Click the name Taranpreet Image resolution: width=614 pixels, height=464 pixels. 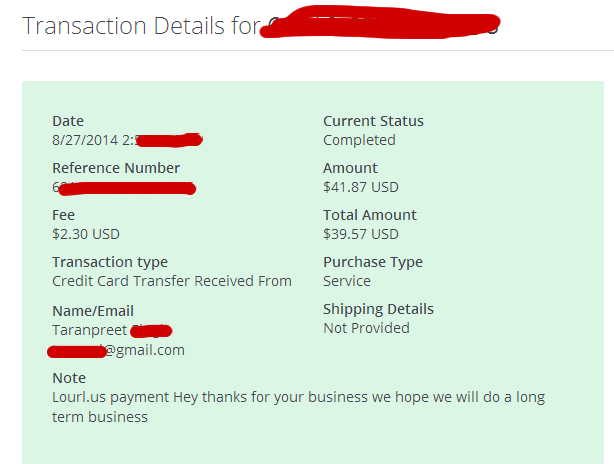click(88, 329)
